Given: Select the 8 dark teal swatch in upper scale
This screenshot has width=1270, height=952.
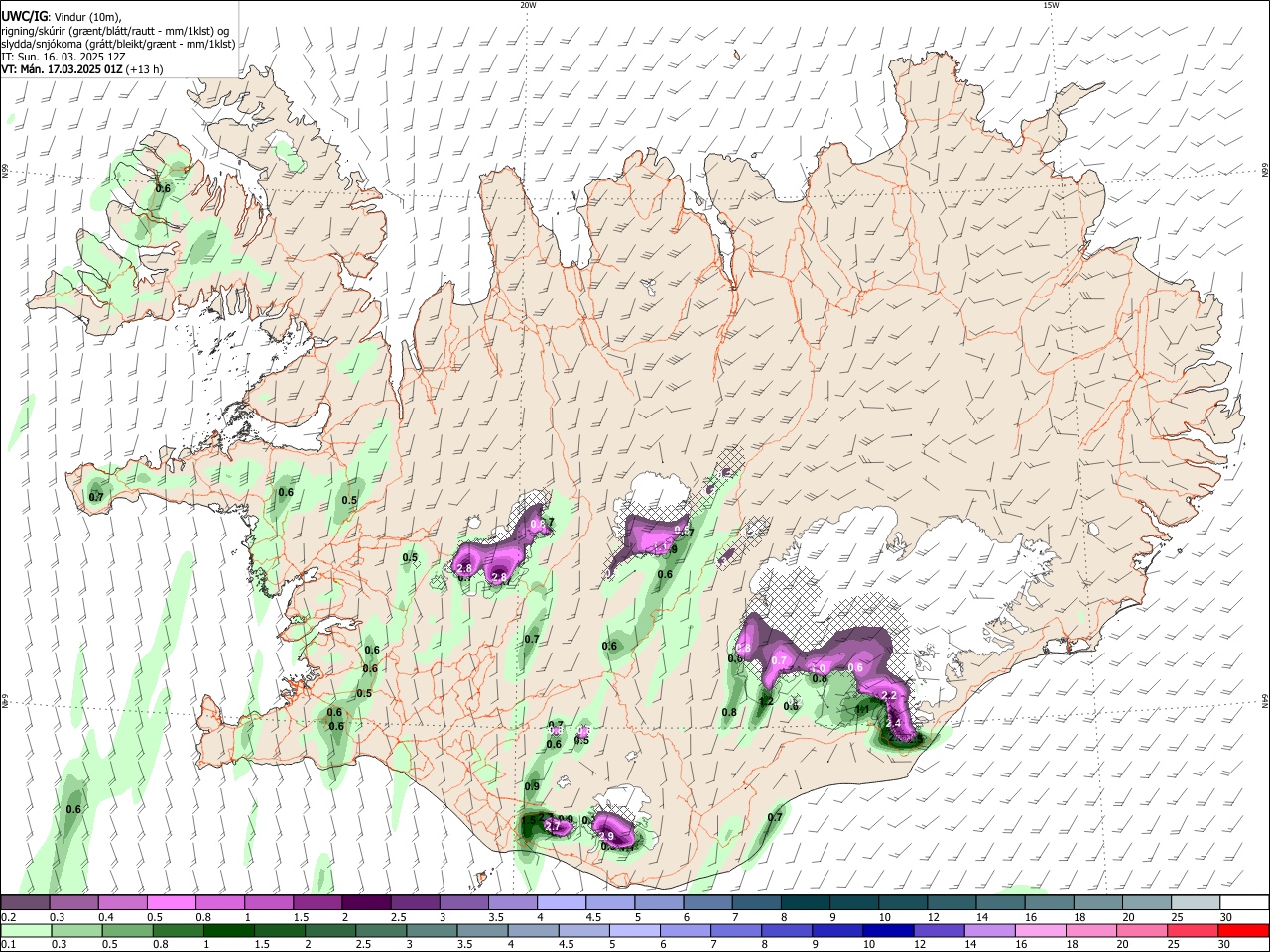Looking at the screenshot, I should tap(806, 902).
